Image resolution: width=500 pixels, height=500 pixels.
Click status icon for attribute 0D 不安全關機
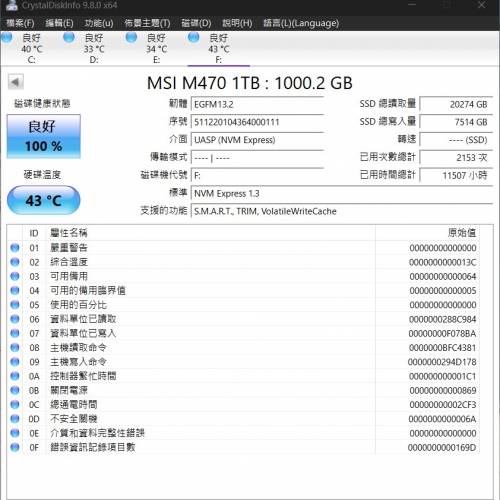[15, 419]
